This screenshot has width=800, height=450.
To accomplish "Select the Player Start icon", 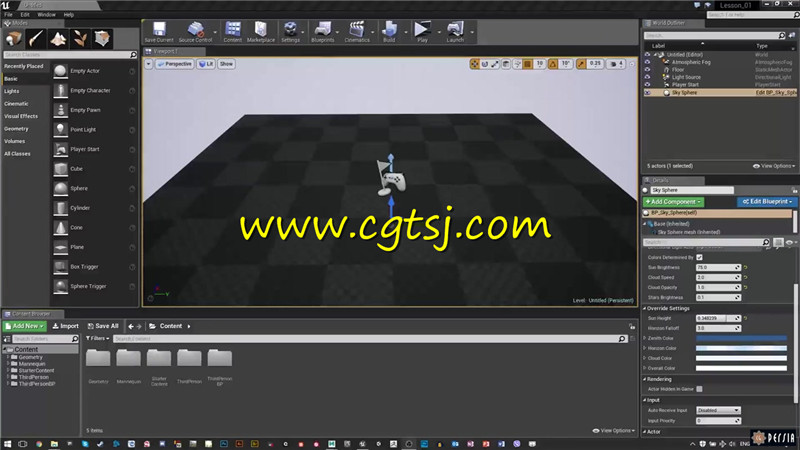I will tap(61, 149).
